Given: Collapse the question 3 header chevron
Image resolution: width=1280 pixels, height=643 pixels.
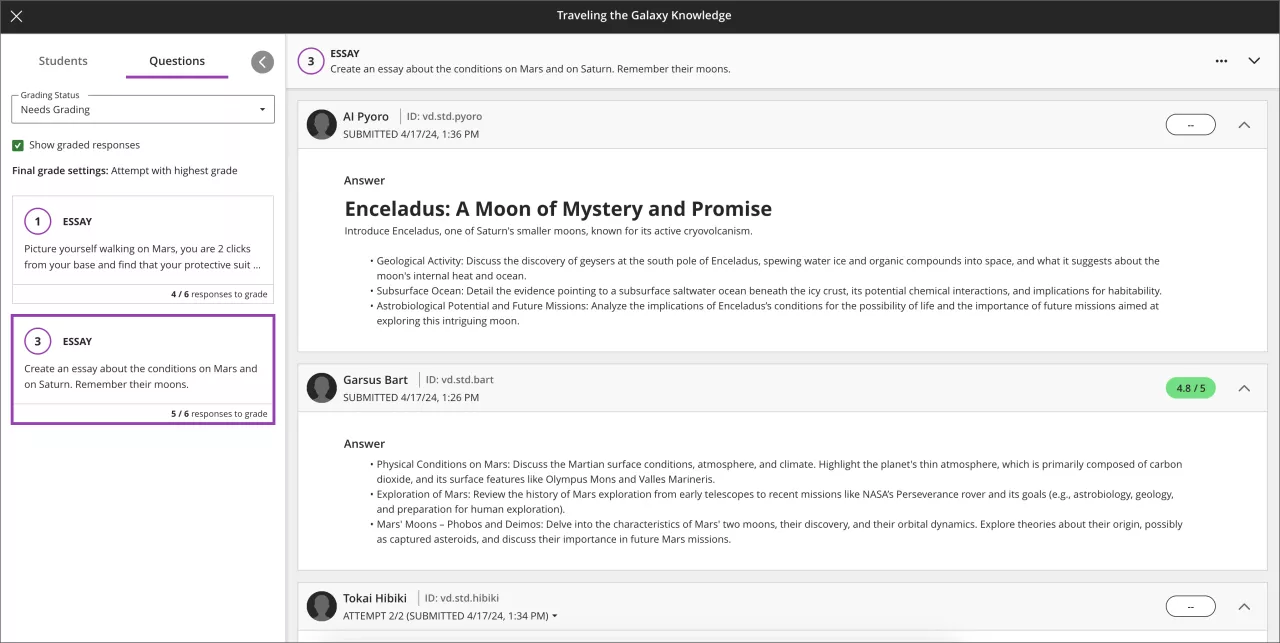Looking at the screenshot, I should pyautogui.click(x=1254, y=61).
